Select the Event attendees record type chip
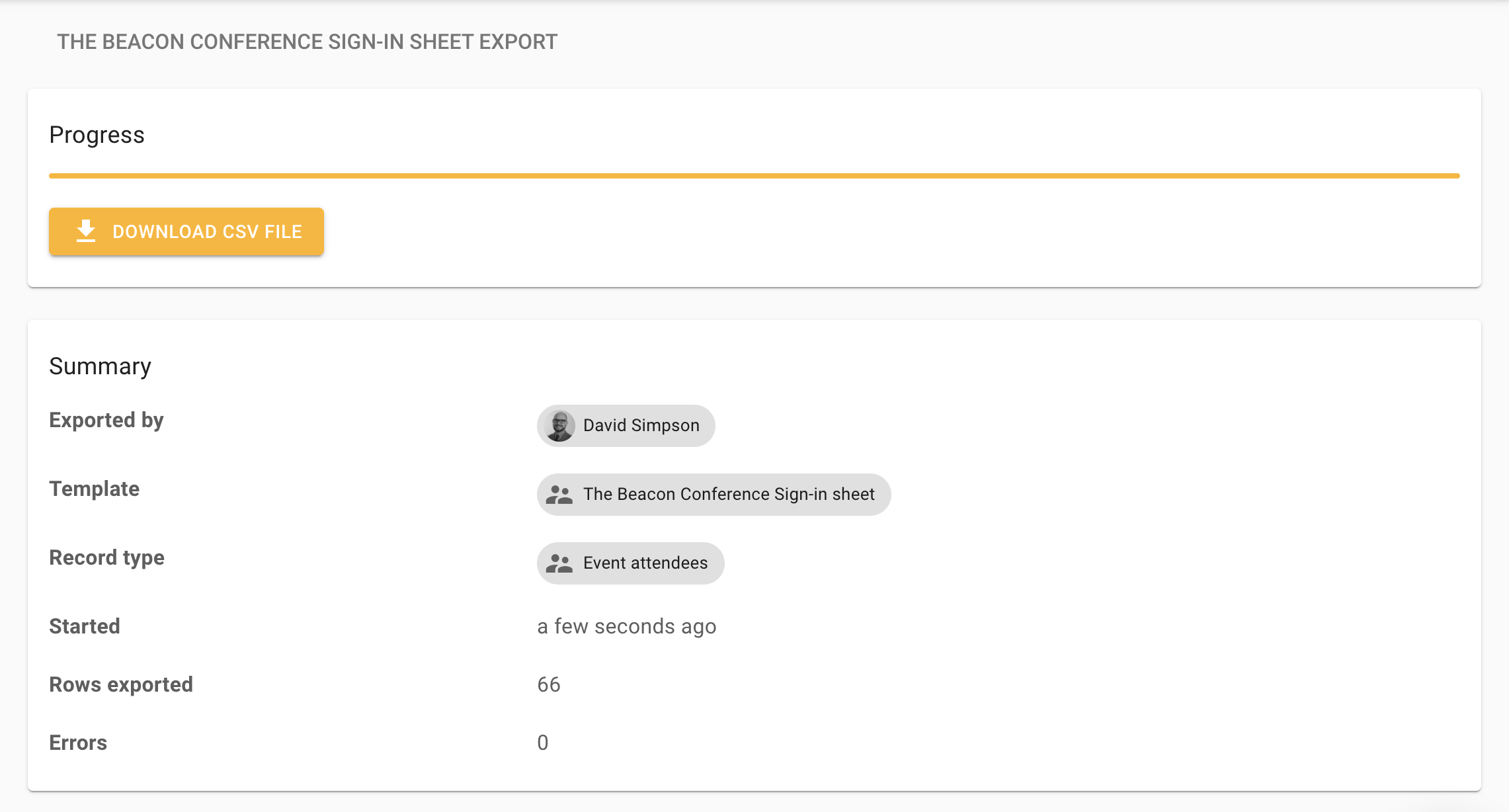Viewport: 1509px width, 812px height. pyautogui.click(x=645, y=563)
